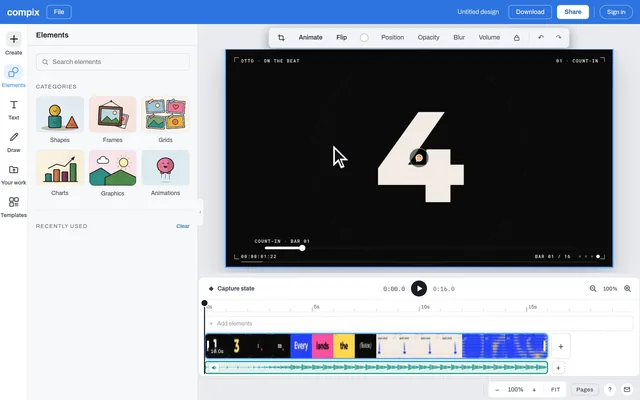This screenshot has width=640, height=400.
Task: Click the redo arrow
Action: point(558,37)
